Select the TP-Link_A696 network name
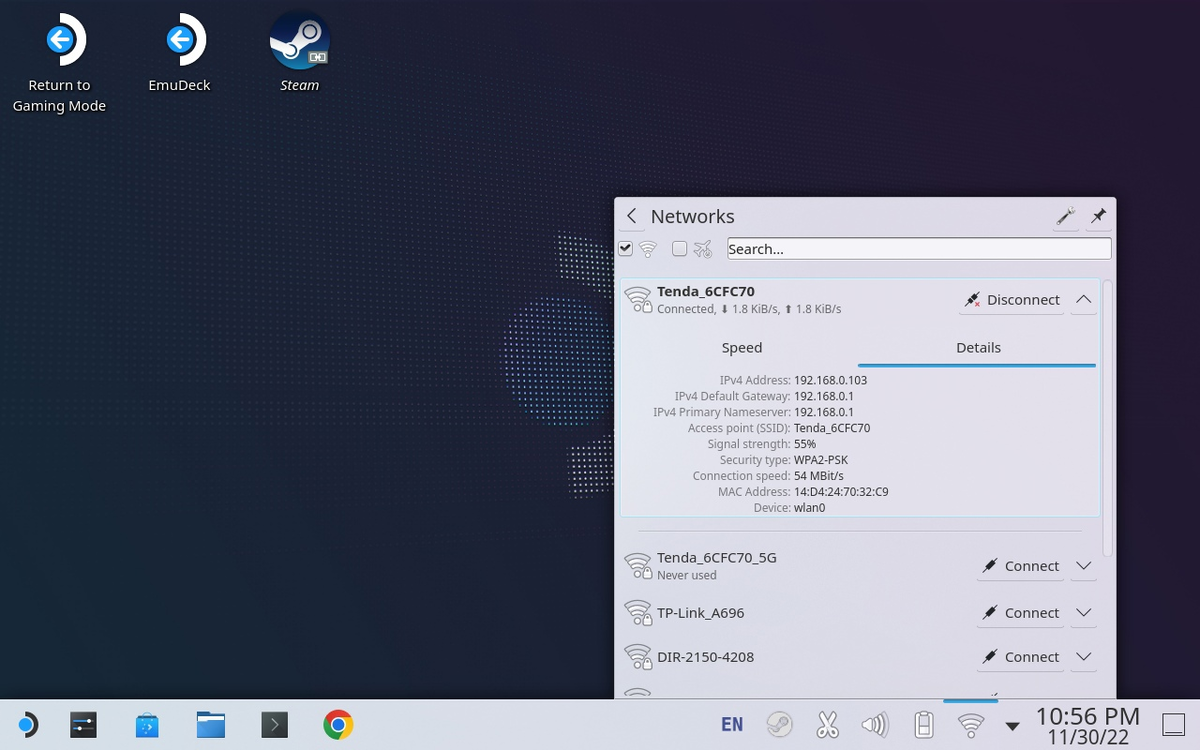Image resolution: width=1200 pixels, height=750 pixels. click(701, 613)
